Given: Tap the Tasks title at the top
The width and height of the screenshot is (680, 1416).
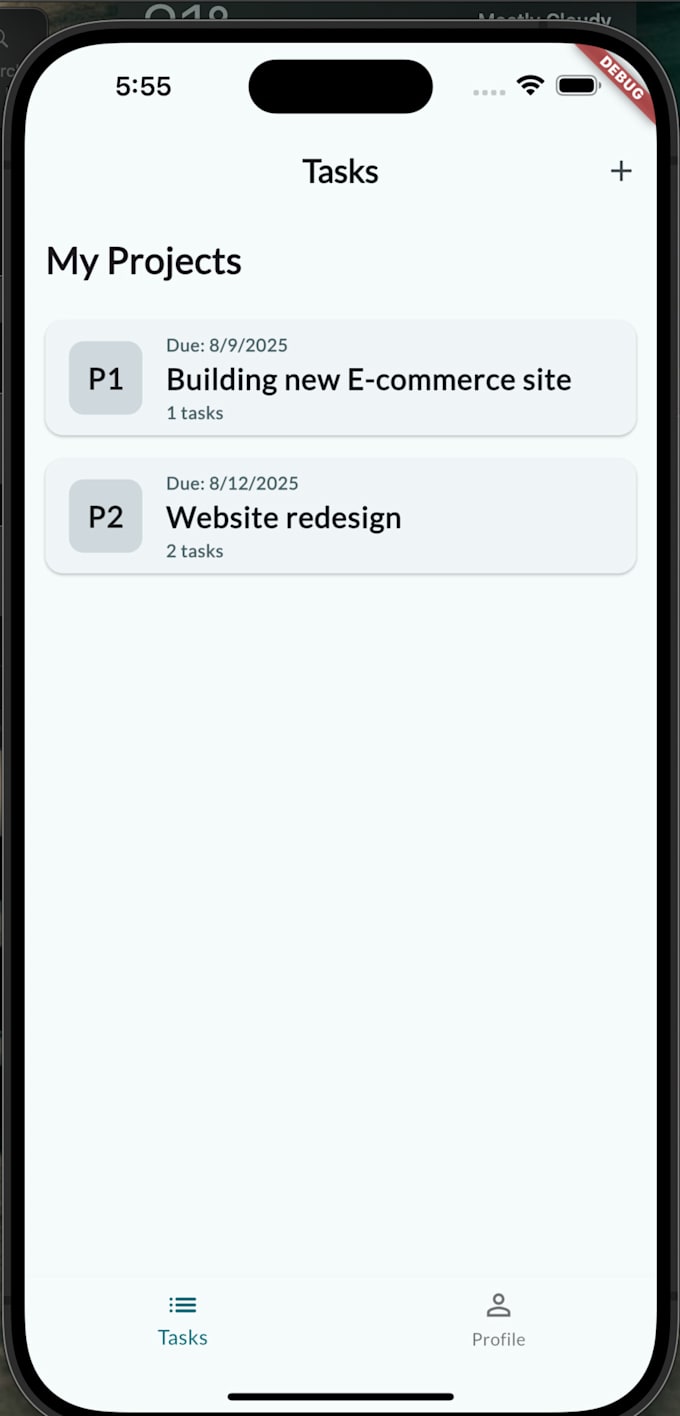Looking at the screenshot, I should click(340, 171).
